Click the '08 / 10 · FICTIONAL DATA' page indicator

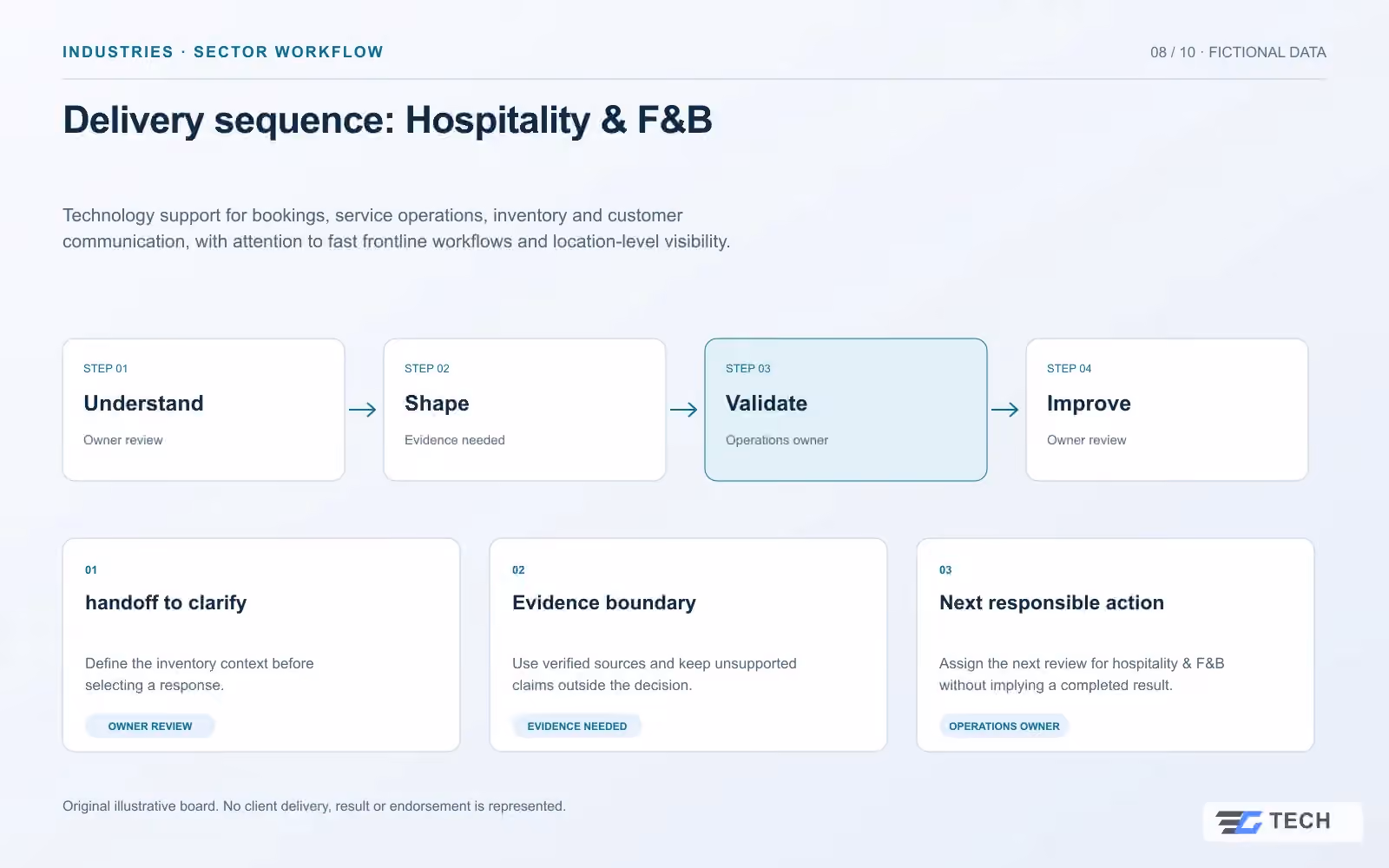coord(1238,52)
